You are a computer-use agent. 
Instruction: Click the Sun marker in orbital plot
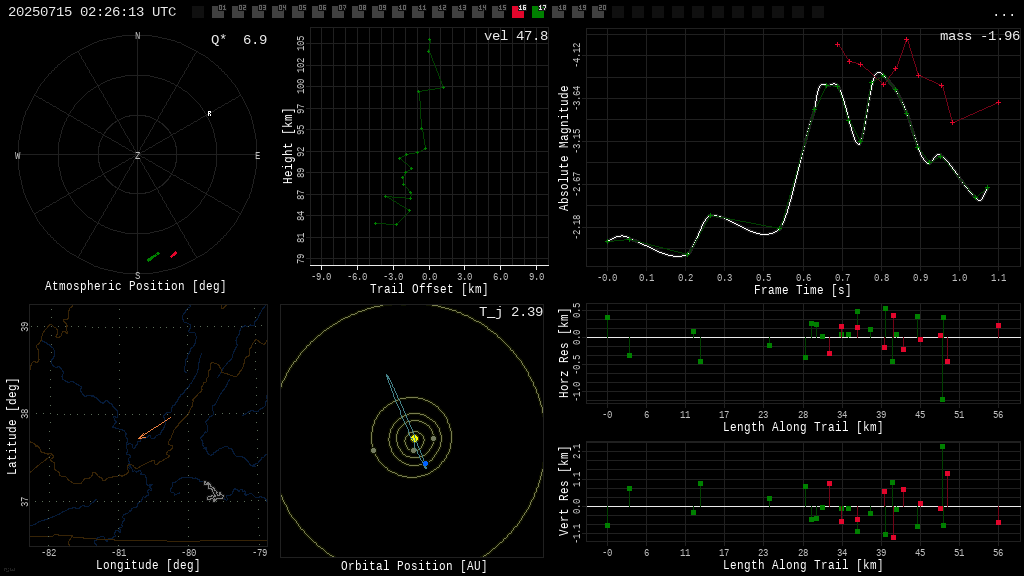[x=414, y=438]
